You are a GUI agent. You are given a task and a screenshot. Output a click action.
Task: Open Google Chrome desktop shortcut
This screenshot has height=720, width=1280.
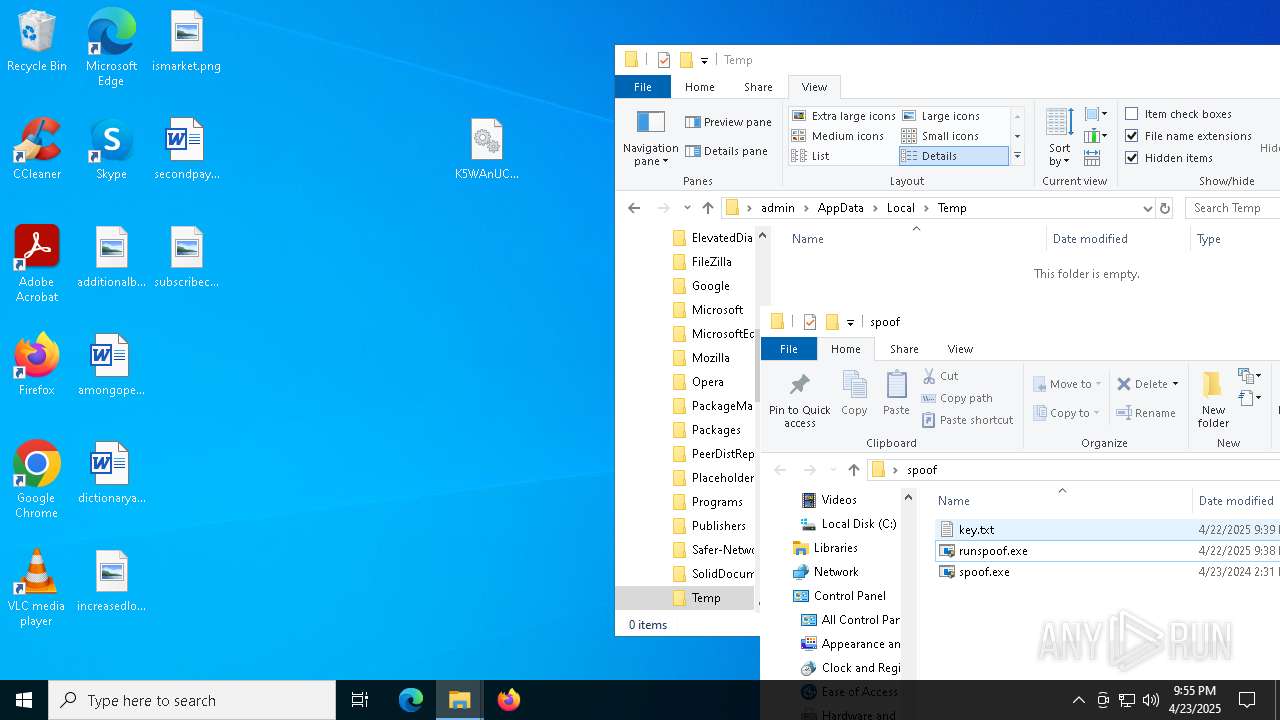tap(37, 480)
